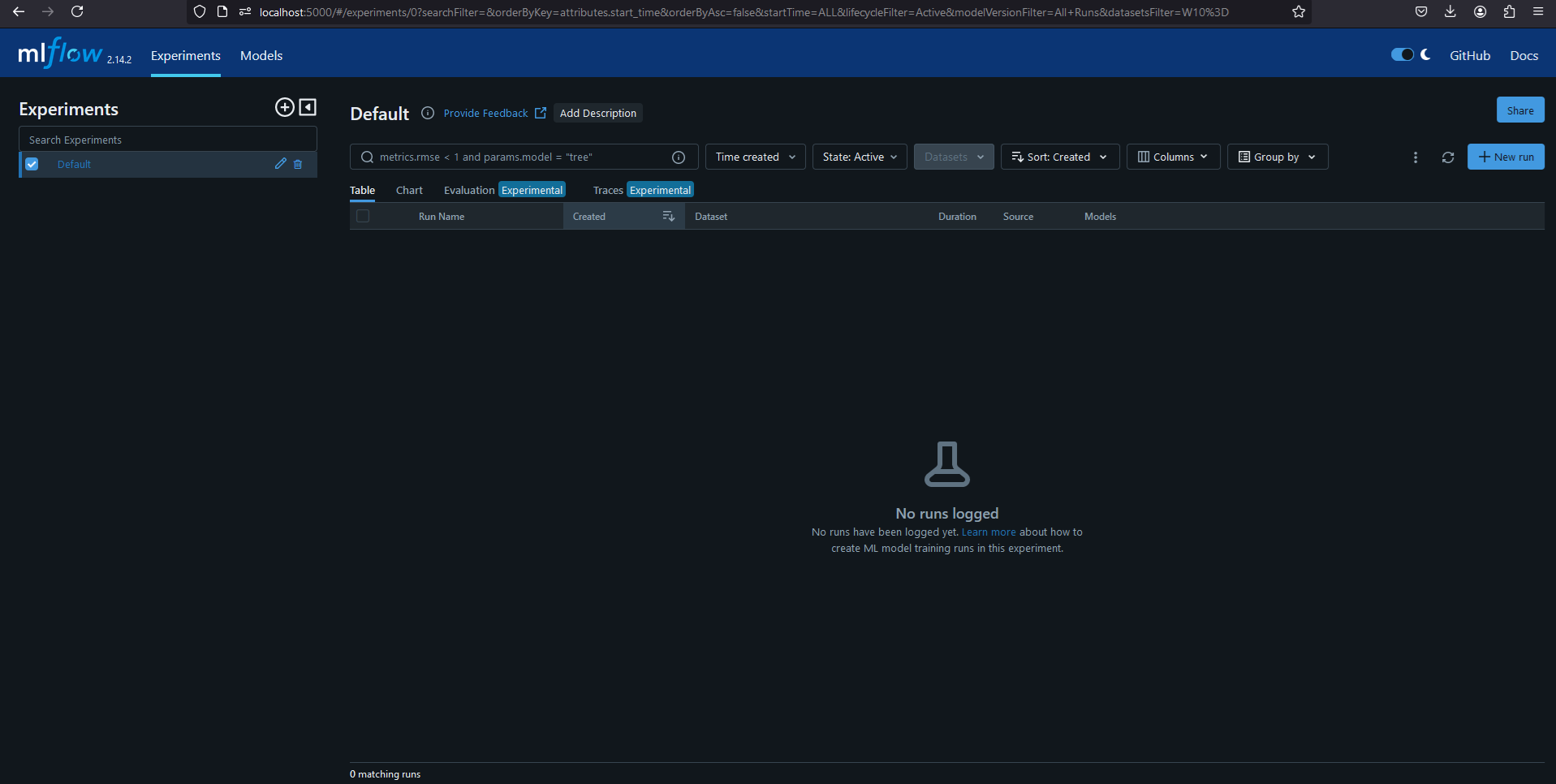
Task: Click the MLflow logo
Action: pyautogui.click(x=60, y=54)
